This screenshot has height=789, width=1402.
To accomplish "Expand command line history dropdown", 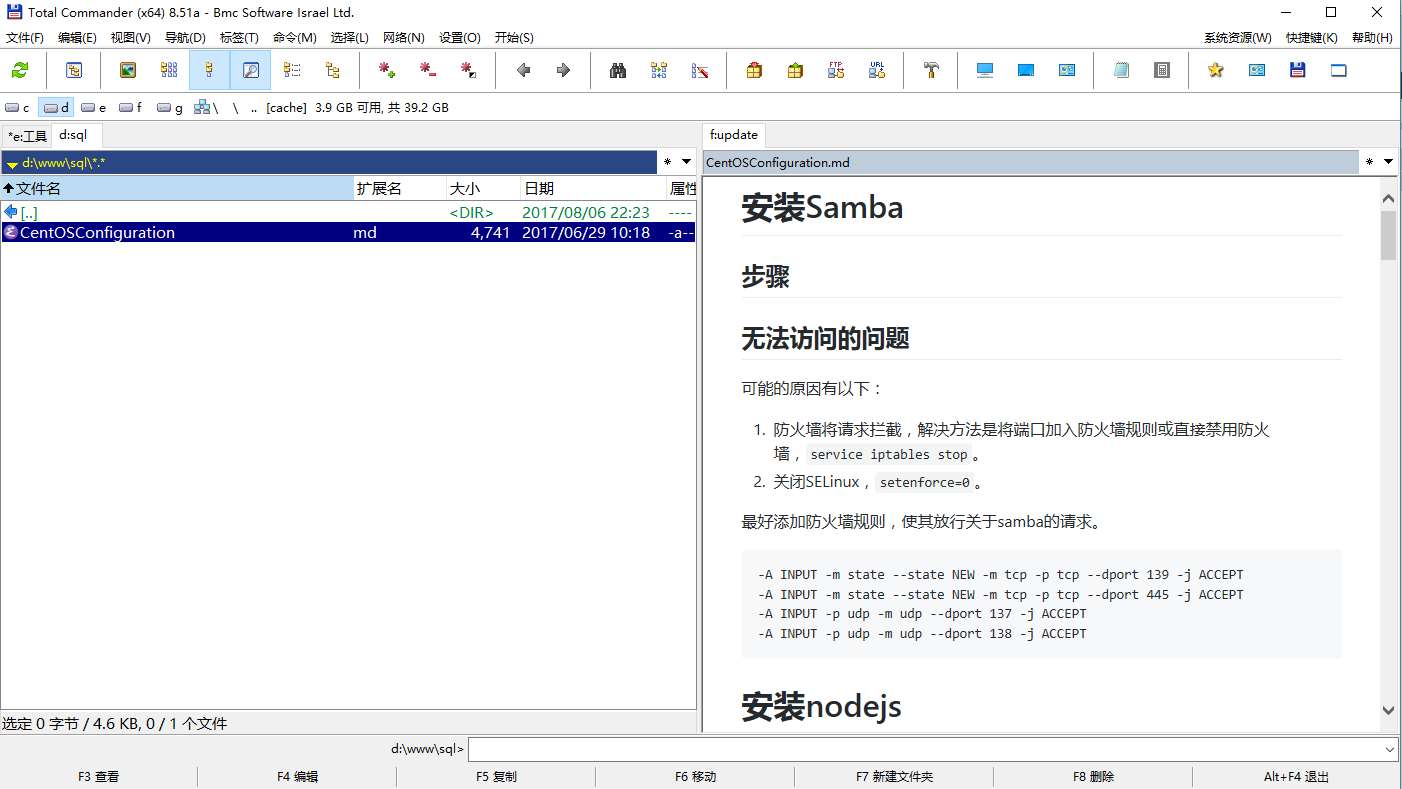I will click(x=1390, y=749).
